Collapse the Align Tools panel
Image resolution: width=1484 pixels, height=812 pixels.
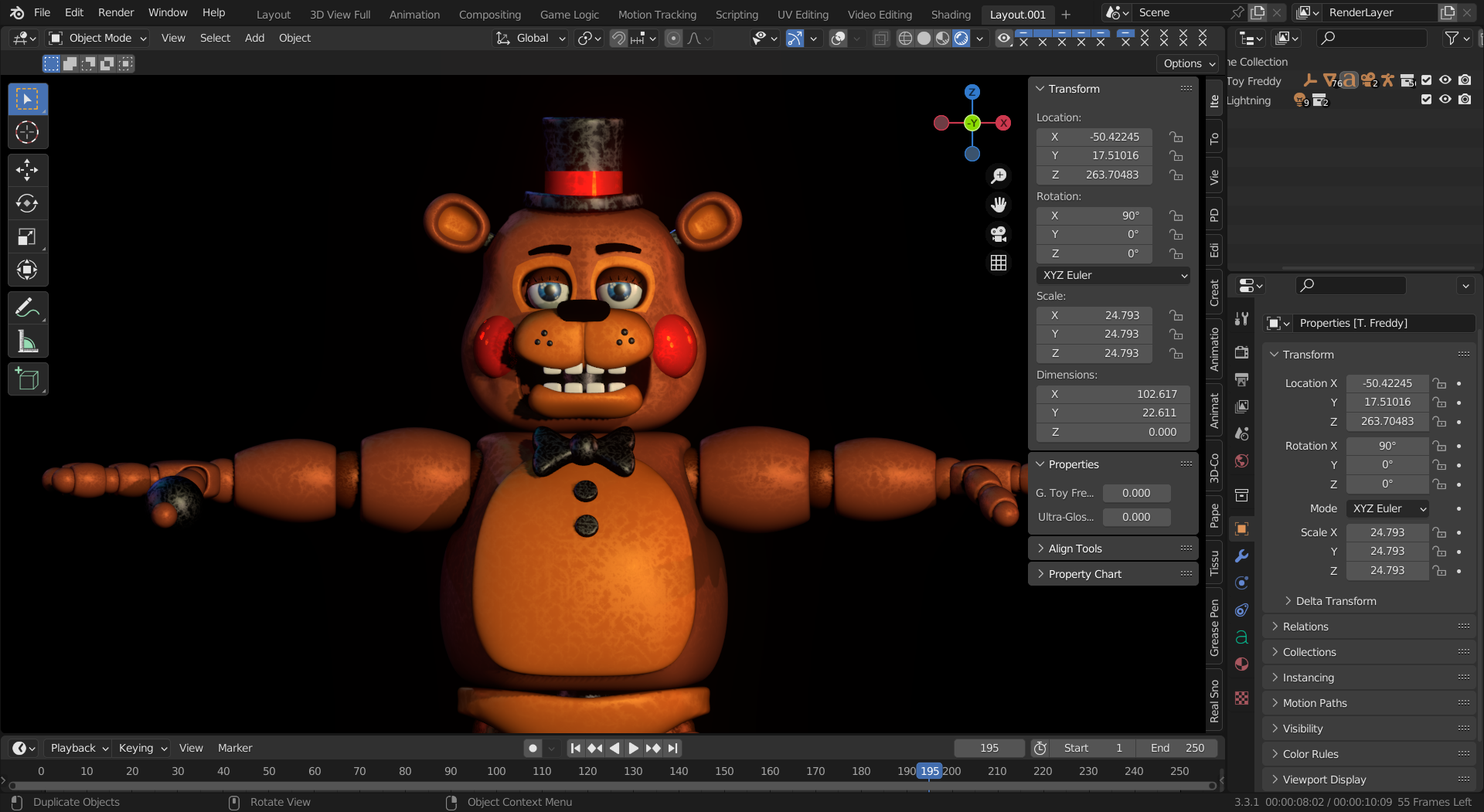coord(1074,548)
